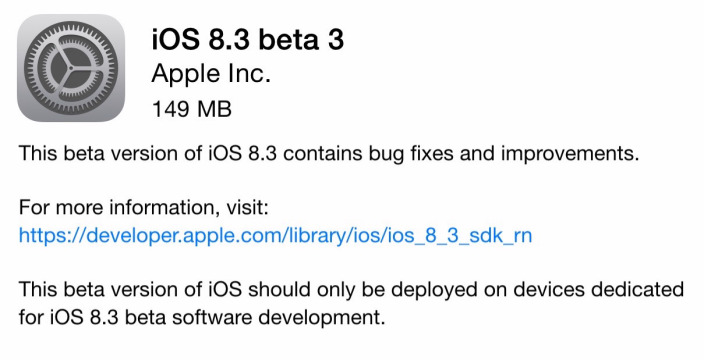
Task: Click the 'For more information, visit:' text
Action: tap(144, 208)
